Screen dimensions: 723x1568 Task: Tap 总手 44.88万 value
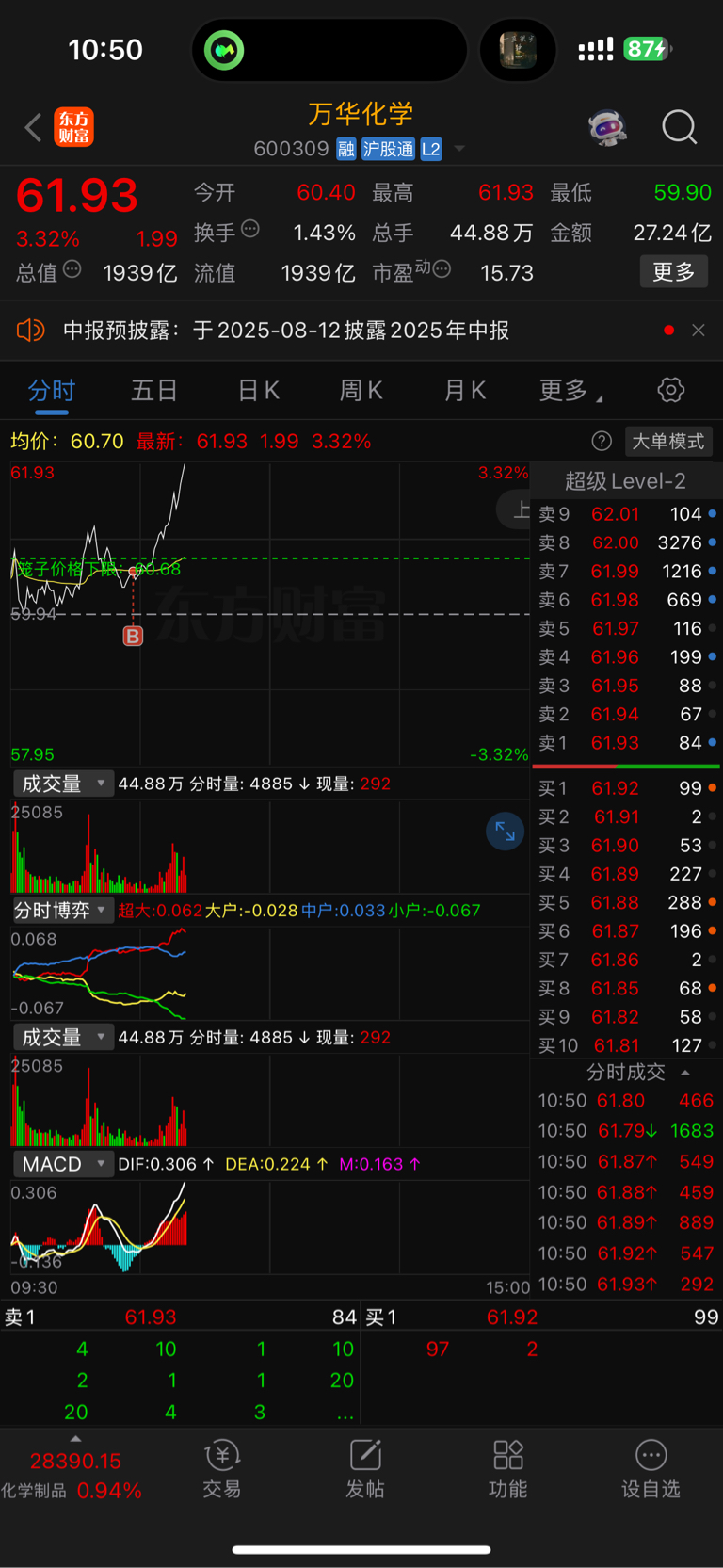491,233
